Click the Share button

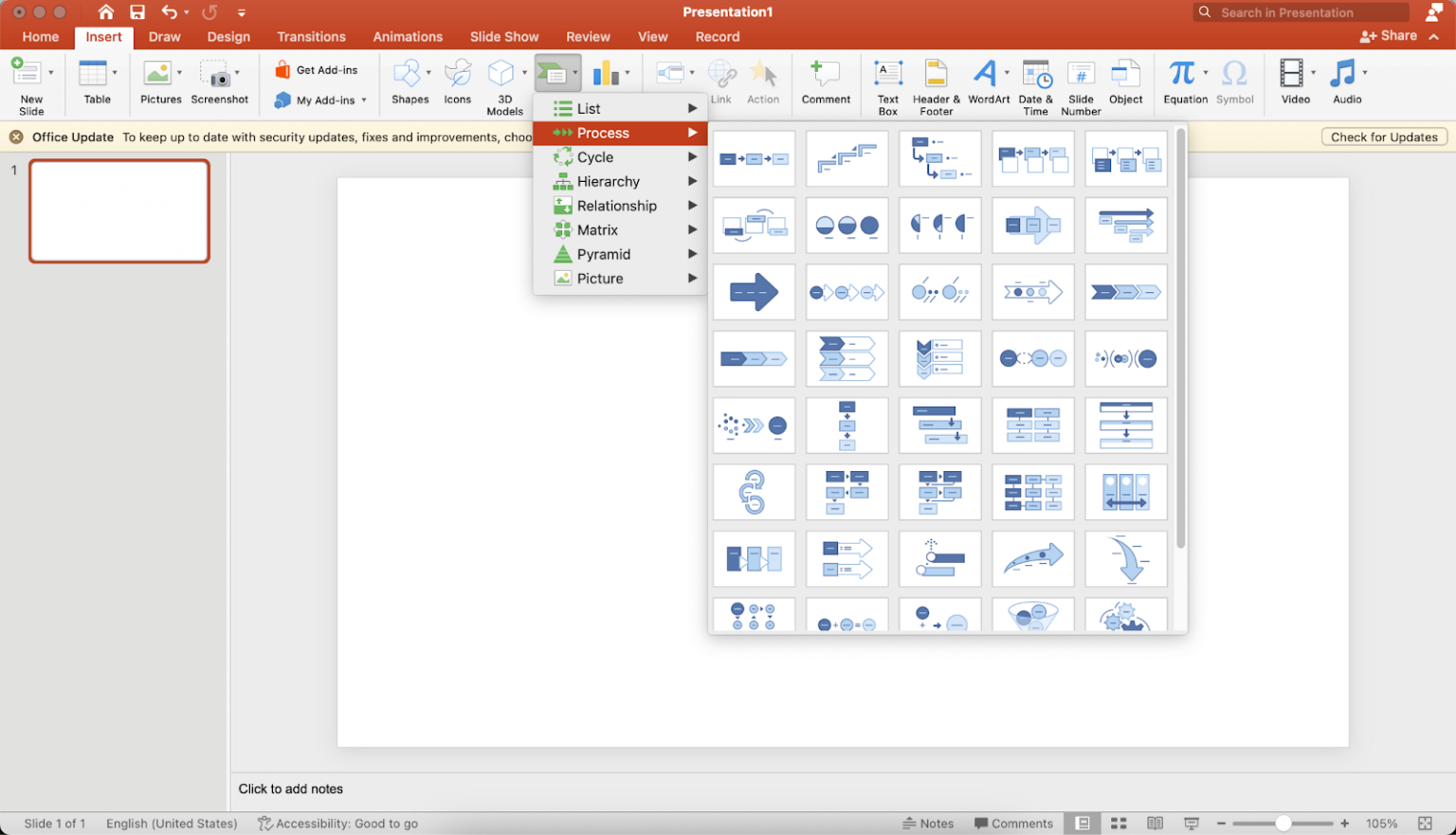[1391, 35]
